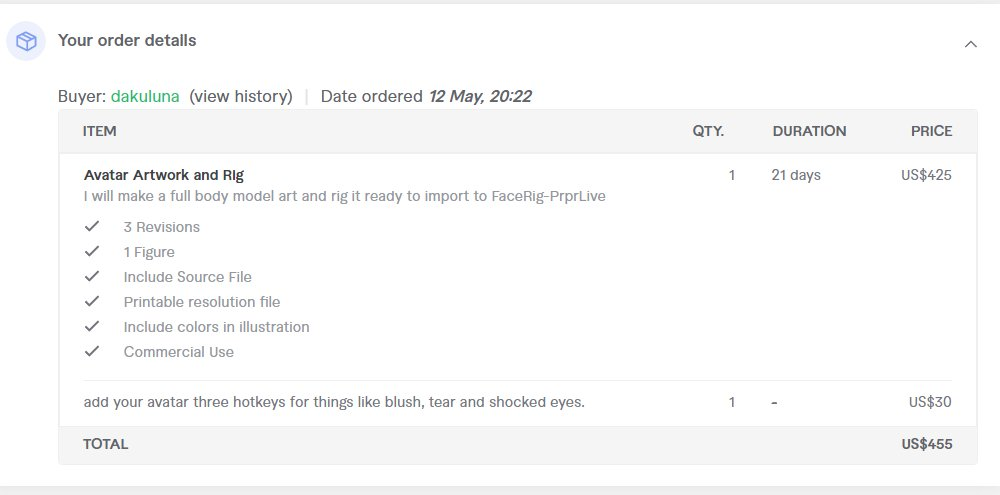
Task: Click the US$455 total amount
Action: point(927,445)
